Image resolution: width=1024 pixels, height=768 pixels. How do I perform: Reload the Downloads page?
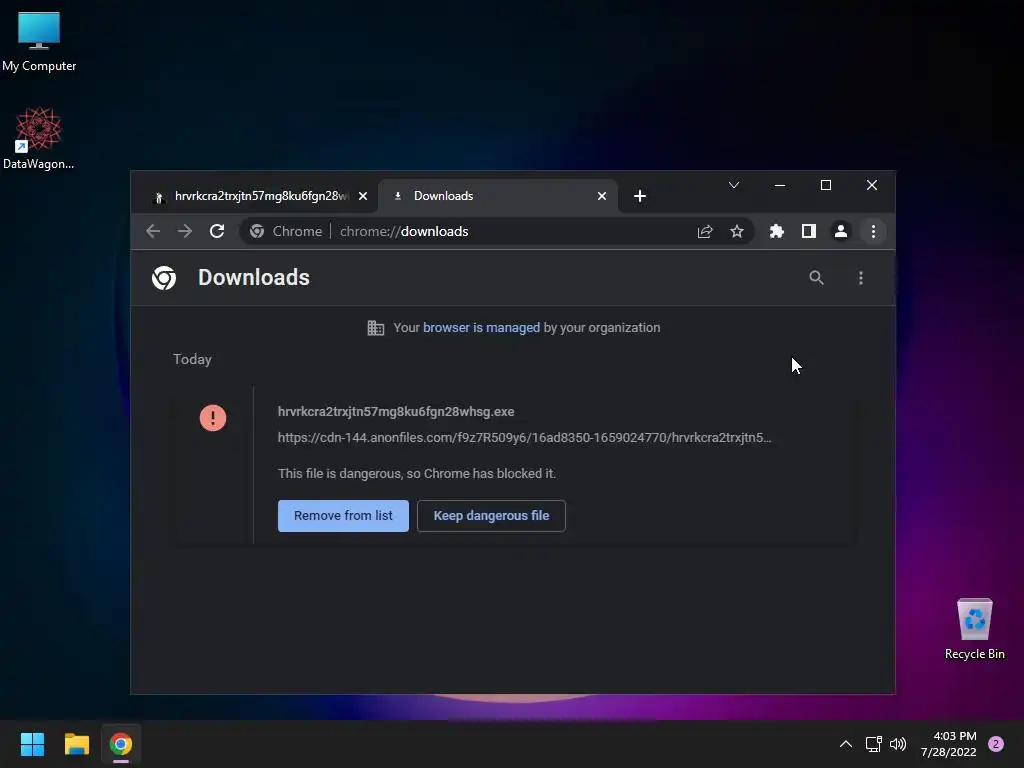[217, 231]
